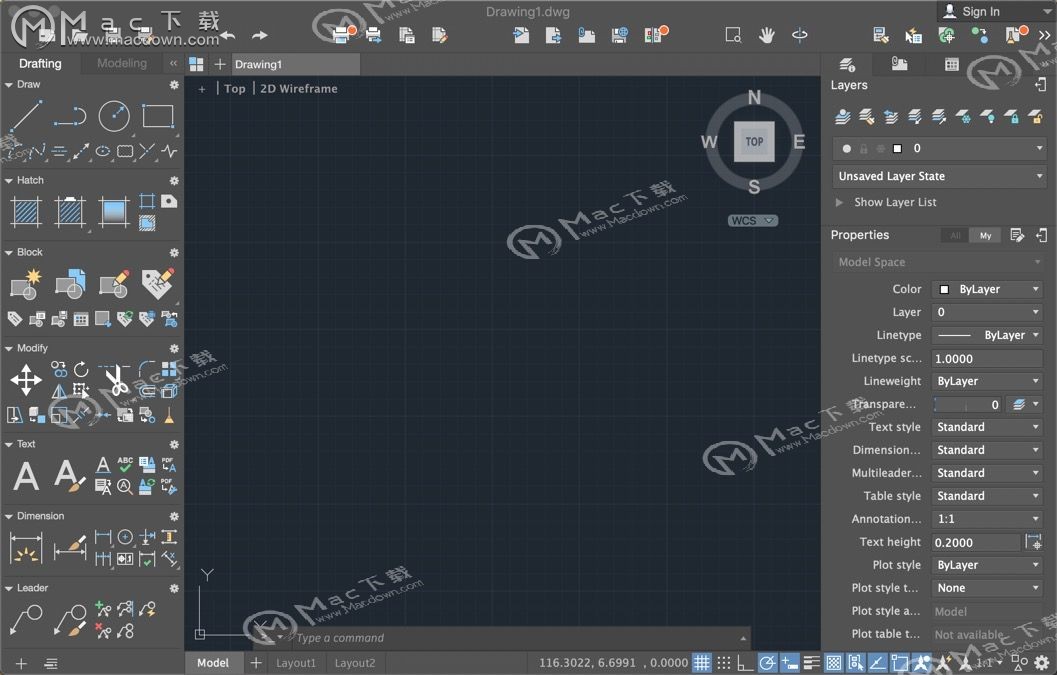Select the Trim scissors tool
1057x675 pixels.
[115, 380]
